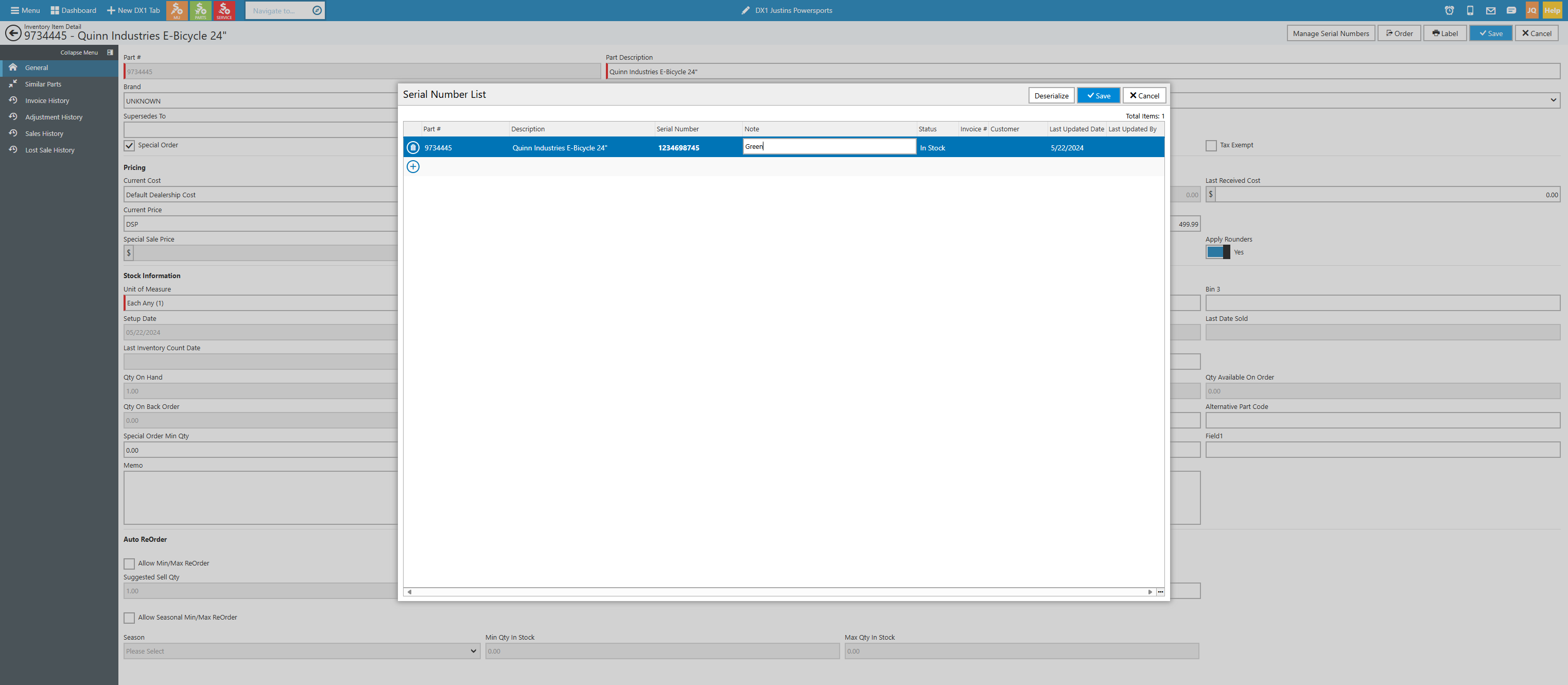This screenshot has height=685, width=1568.
Task: Click the serial list scrollbar right arrow
Action: [1150, 592]
